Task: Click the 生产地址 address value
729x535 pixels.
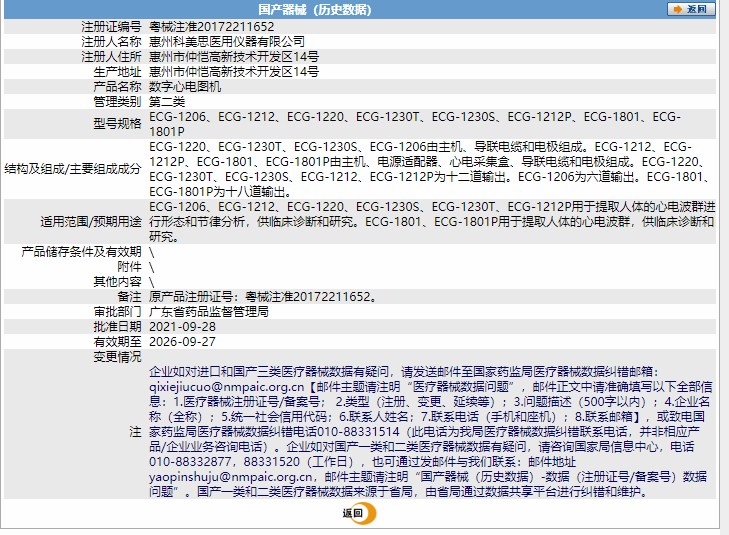Action: 234,72
